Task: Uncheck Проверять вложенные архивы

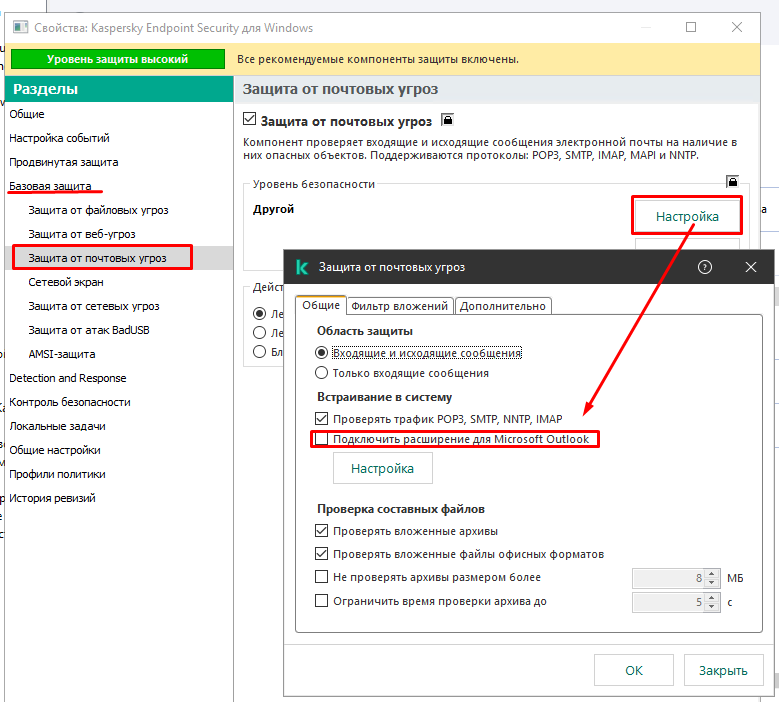Action: (x=321, y=531)
